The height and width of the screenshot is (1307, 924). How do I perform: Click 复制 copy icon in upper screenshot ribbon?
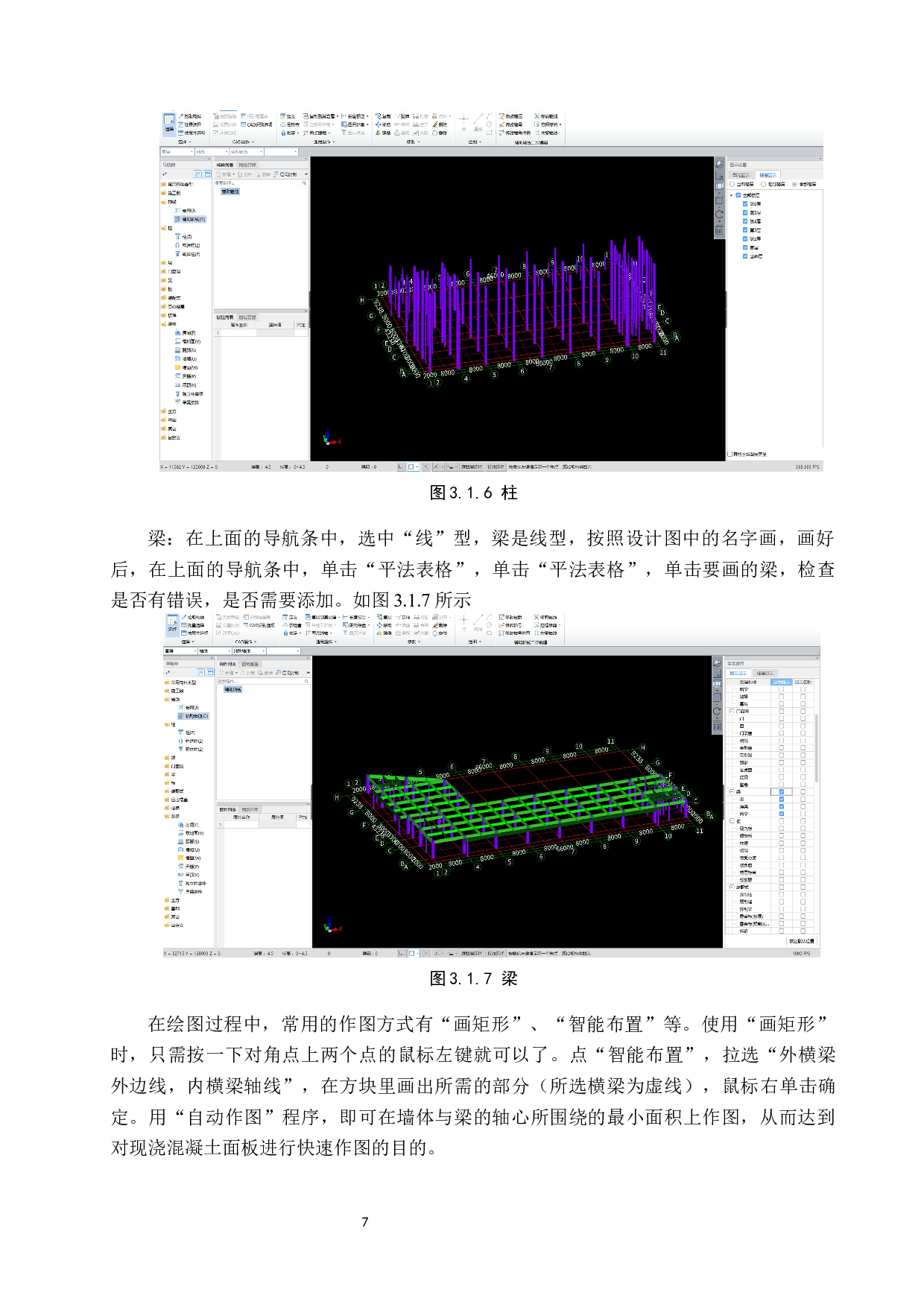click(x=385, y=117)
